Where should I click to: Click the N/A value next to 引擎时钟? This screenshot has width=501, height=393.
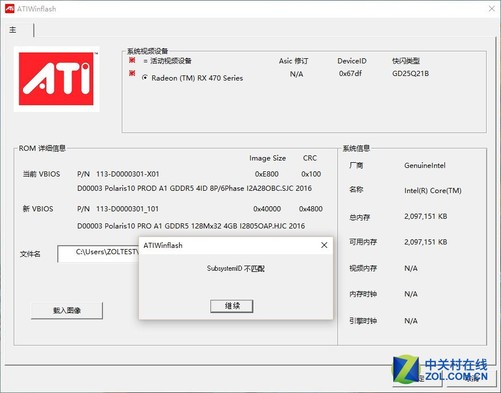click(x=411, y=321)
